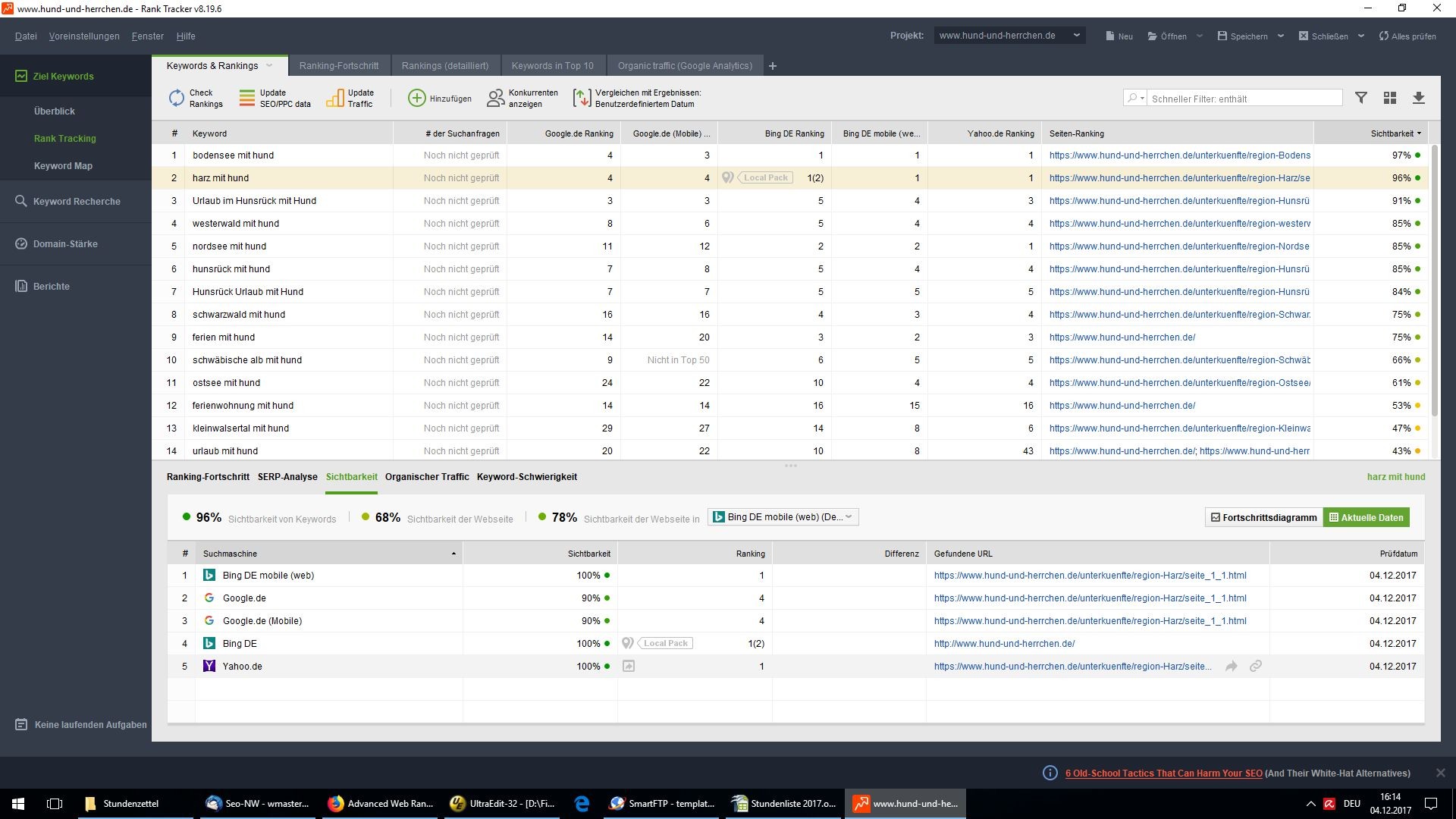Expand the Speichern dropdown arrow
1456x819 pixels.
[x=1281, y=36]
